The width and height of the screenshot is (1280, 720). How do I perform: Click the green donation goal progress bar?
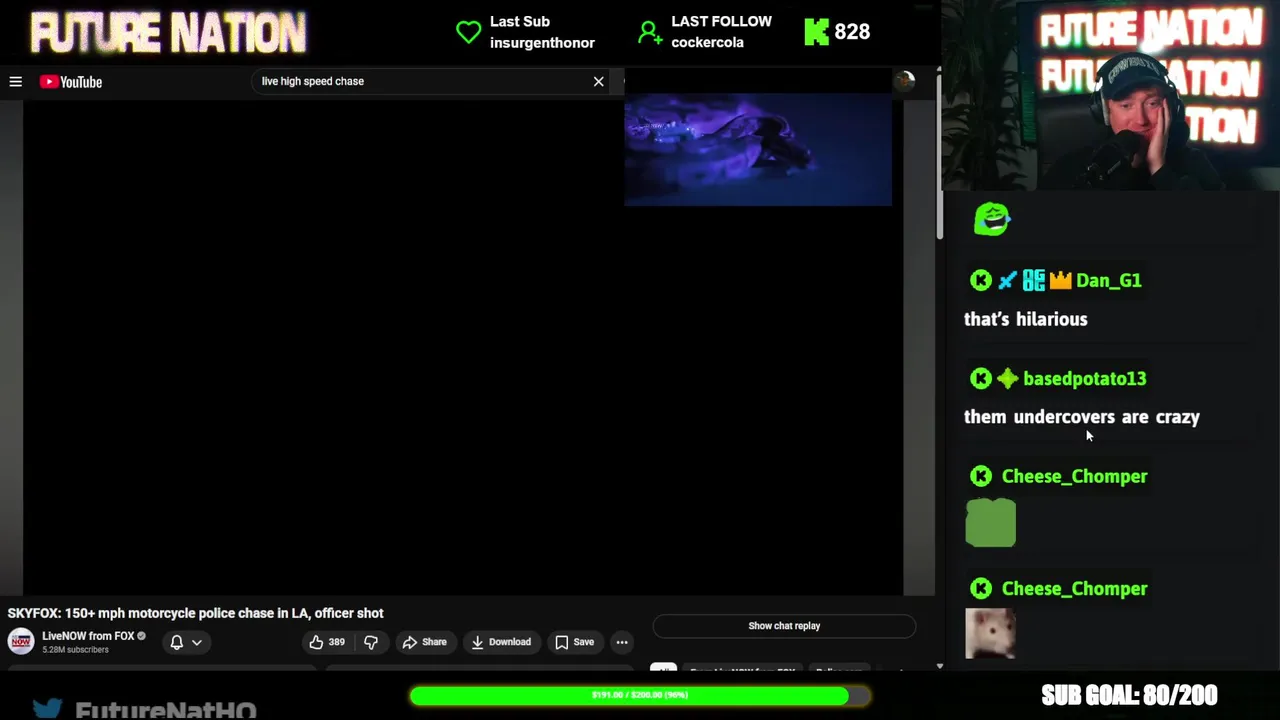(x=639, y=695)
